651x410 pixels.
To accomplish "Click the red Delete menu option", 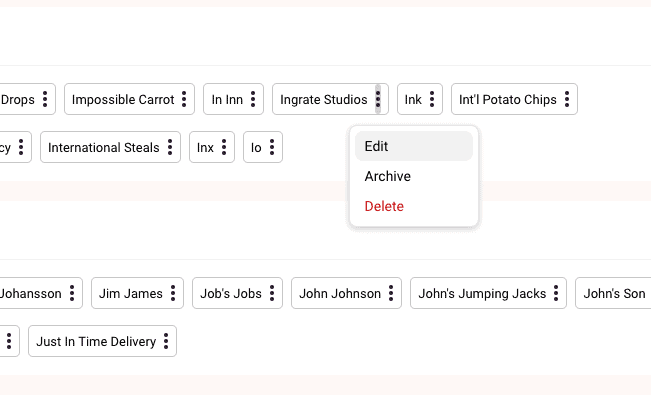I will click(x=414, y=206).
